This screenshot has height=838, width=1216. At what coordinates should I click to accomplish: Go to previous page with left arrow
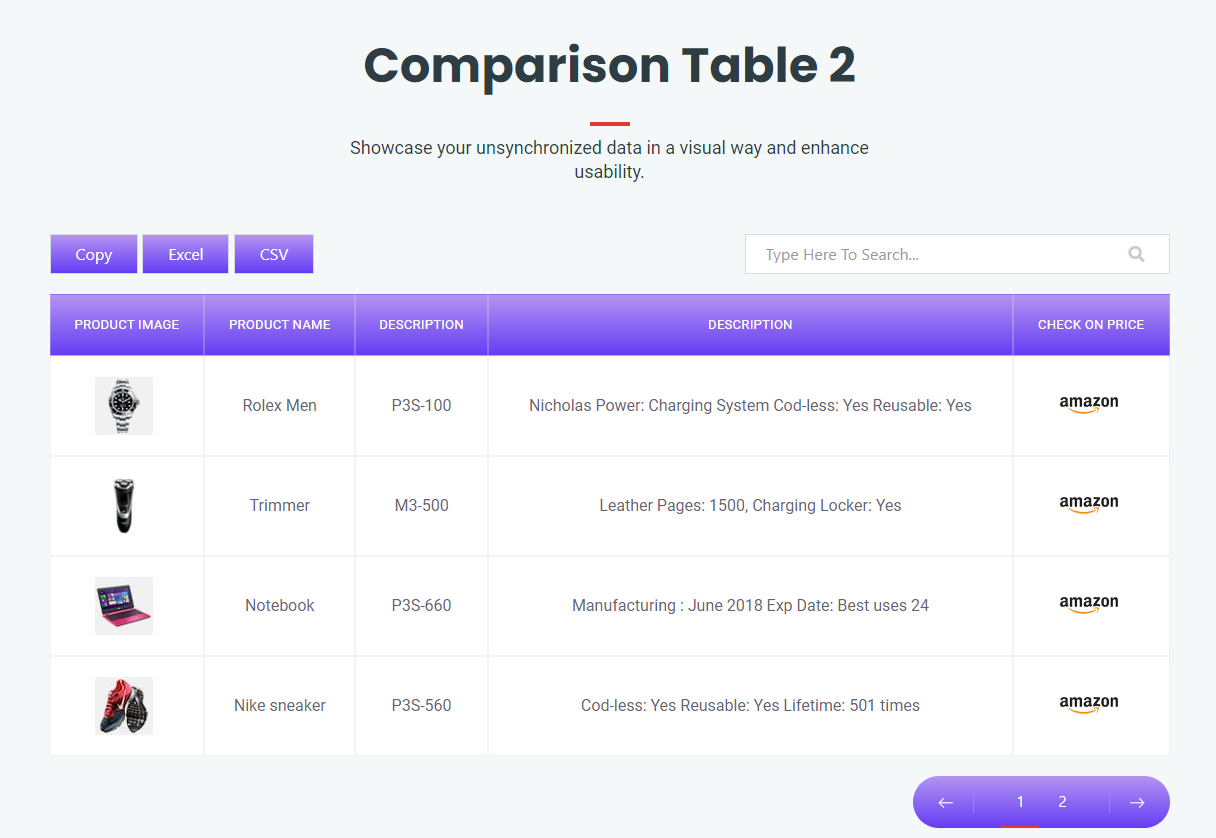pyautogui.click(x=945, y=802)
